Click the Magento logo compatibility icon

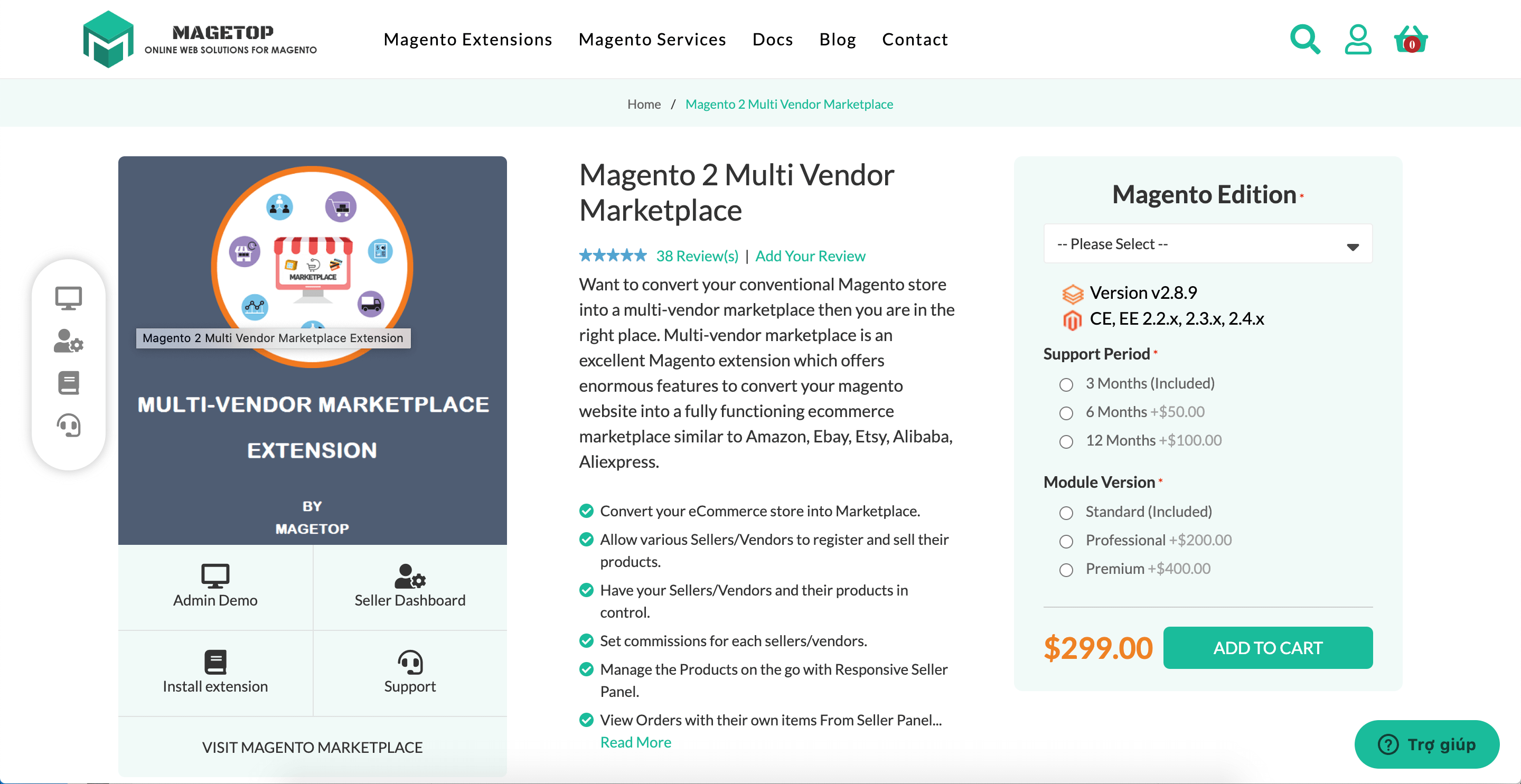[x=1072, y=319]
